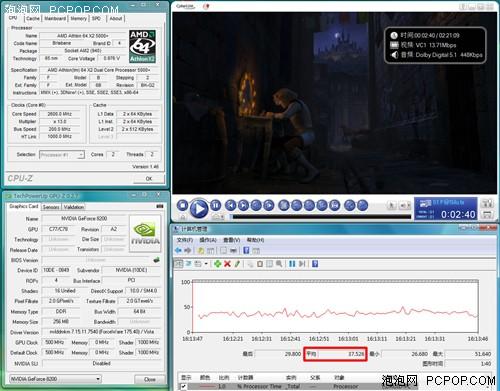This screenshot has width=500, height=391.
Task: Click the GPU-Z BIOS save chip icon
Action: click(156, 260)
